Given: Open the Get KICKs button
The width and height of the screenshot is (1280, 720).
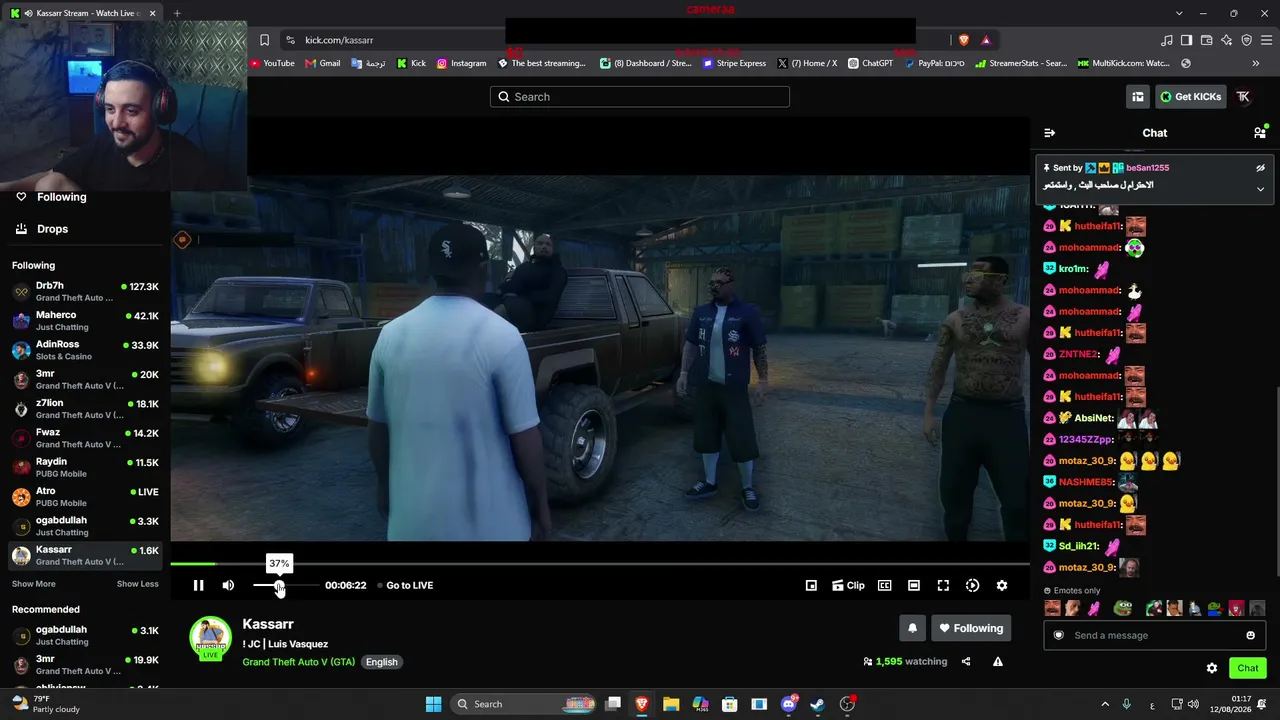Looking at the screenshot, I should click(1191, 97).
